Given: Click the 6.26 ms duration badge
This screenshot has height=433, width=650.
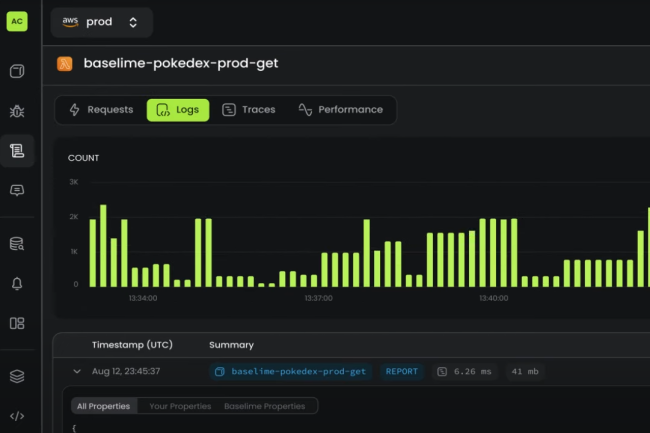Looking at the screenshot, I should [x=465, y=372].
